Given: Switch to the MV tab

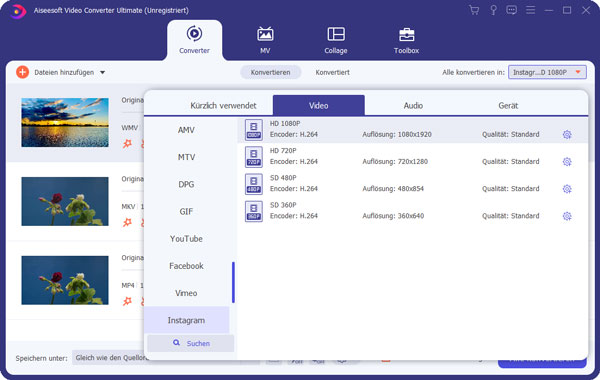Looking at the screenshot, I should [265, 40].
